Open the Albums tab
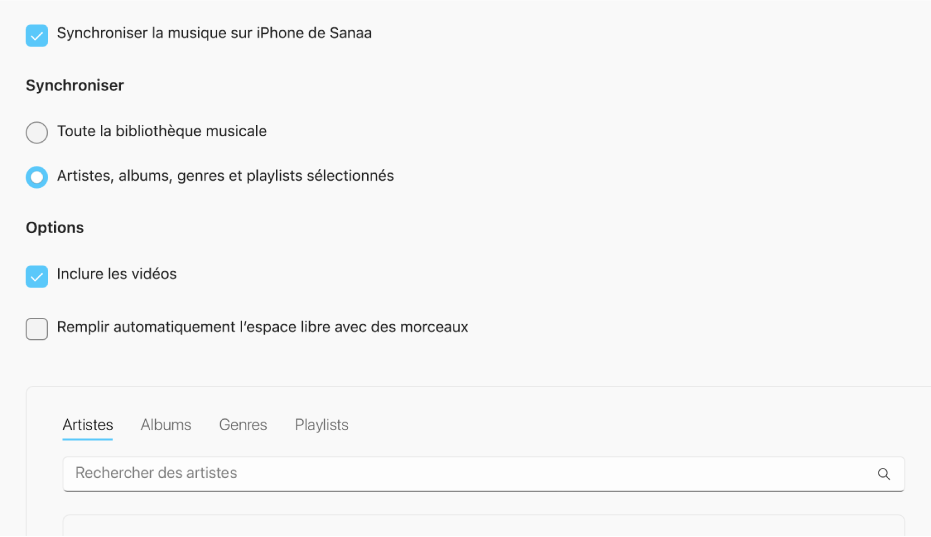931x537 pixels. pos(166,425)
